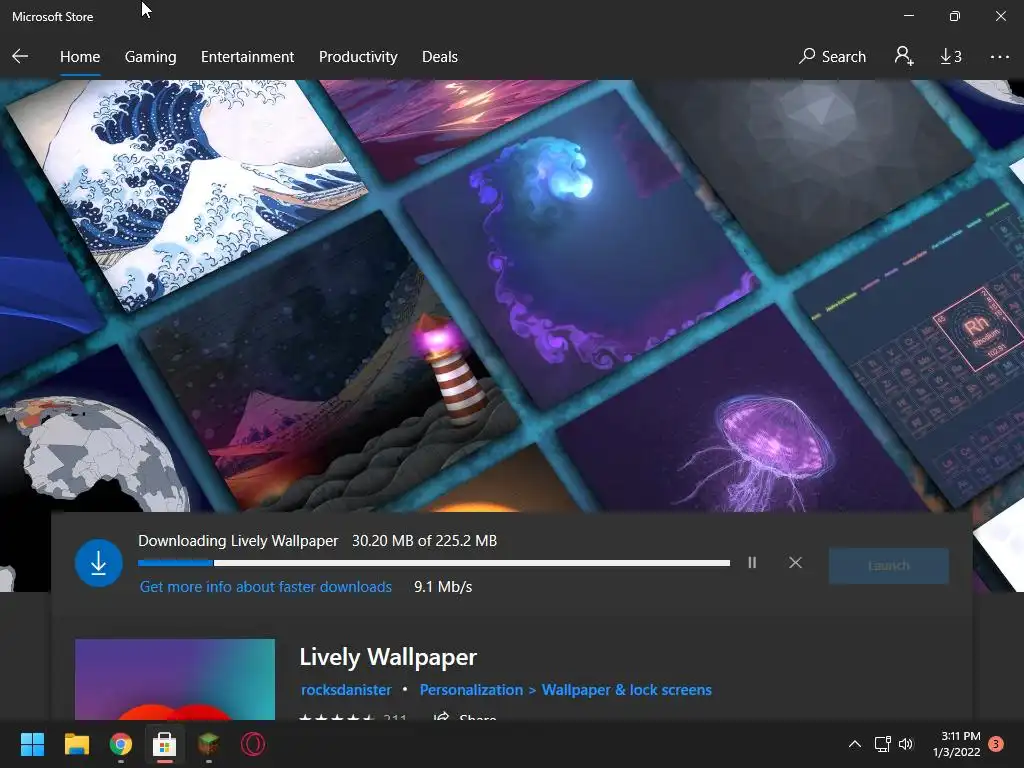Open the clock and date flyout
1024x768 pixels.
click(x=957, y=744)
